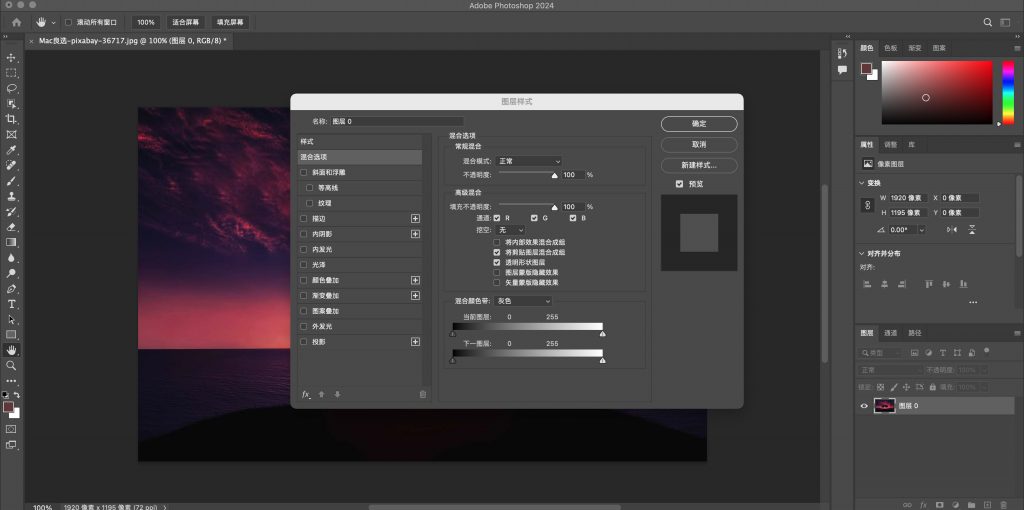
Task: Click the trash icon in Layer Style dialog
Action: [423, 394]
